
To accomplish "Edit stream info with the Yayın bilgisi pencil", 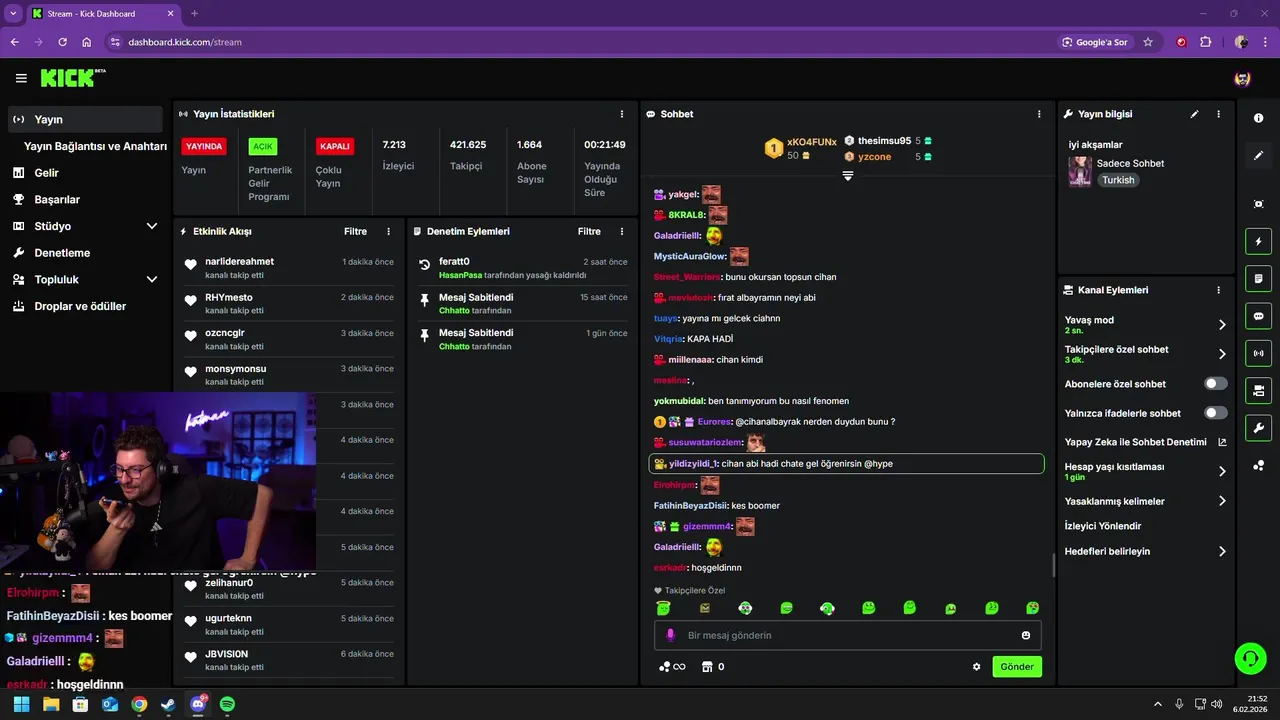I will (x=1194, y=114).
